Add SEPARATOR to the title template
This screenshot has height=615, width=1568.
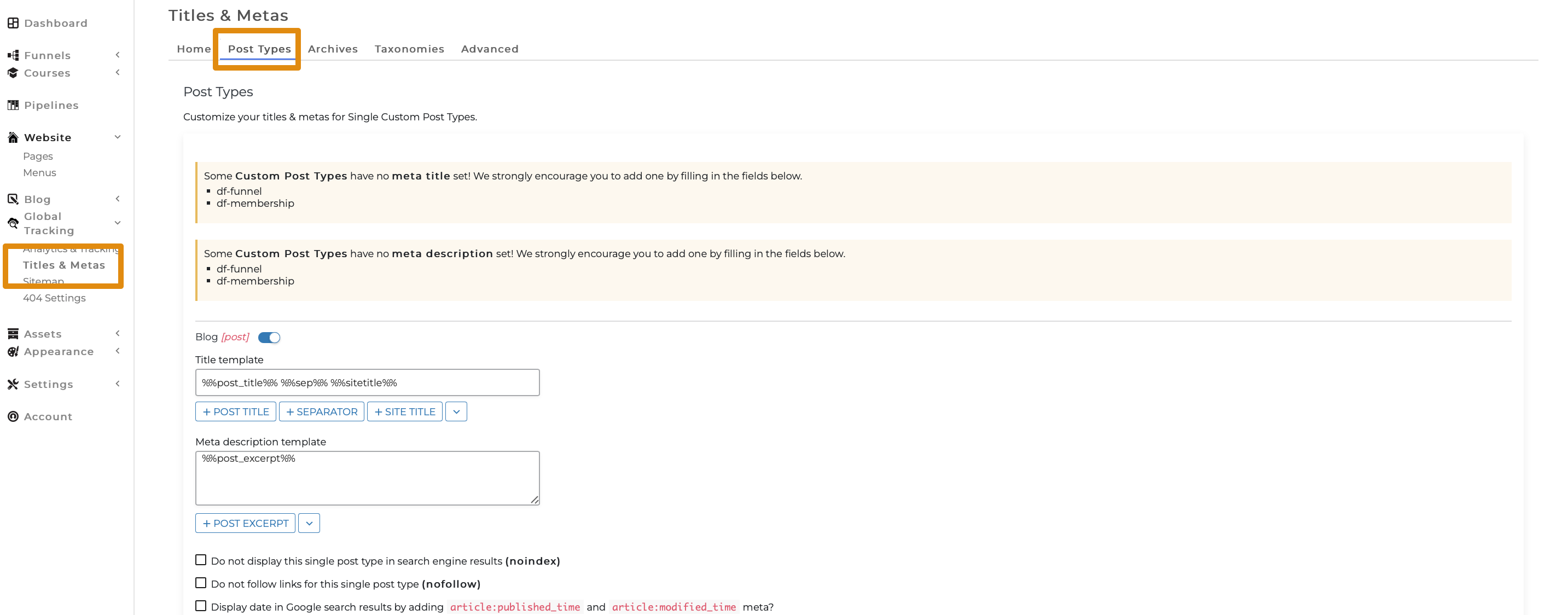coord(321,411)
